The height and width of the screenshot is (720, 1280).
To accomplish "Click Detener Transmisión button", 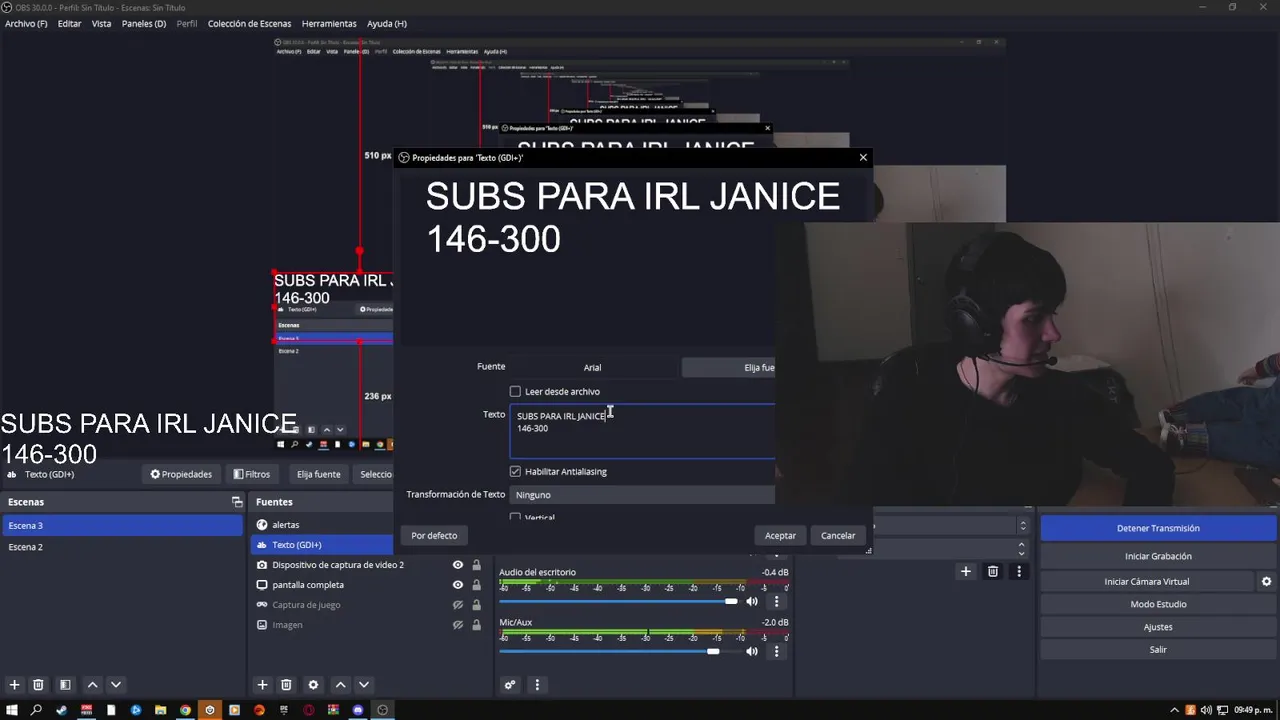I will click(x=1158, y=528).
